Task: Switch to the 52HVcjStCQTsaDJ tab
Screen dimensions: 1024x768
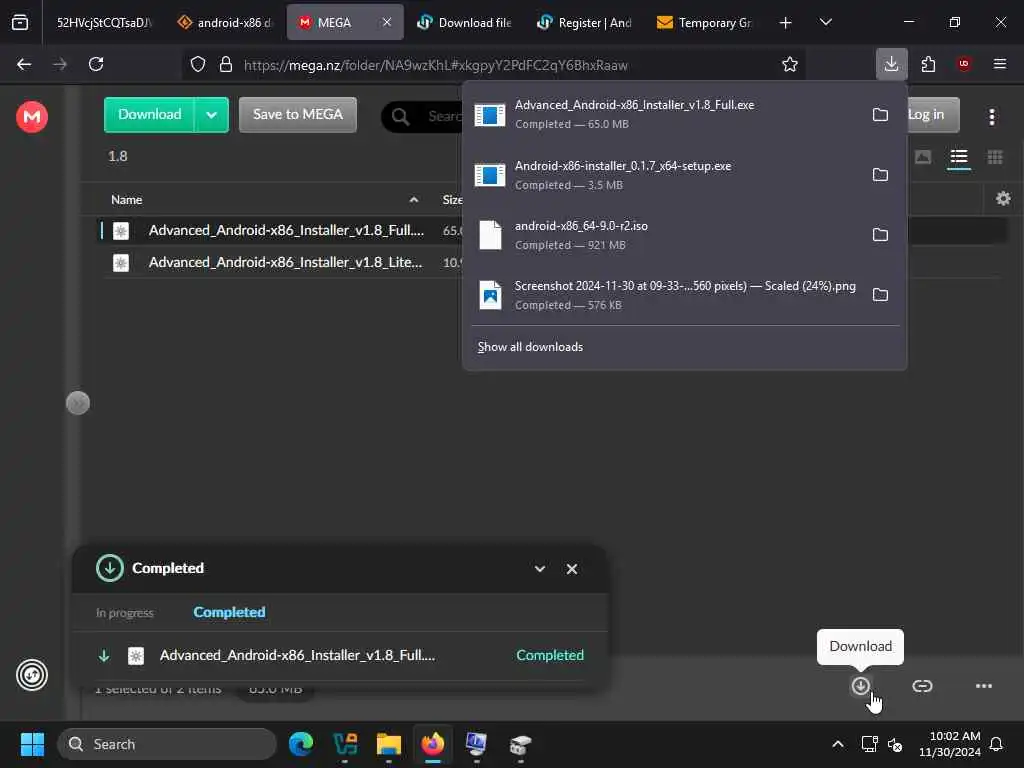Action: [103, 23]
